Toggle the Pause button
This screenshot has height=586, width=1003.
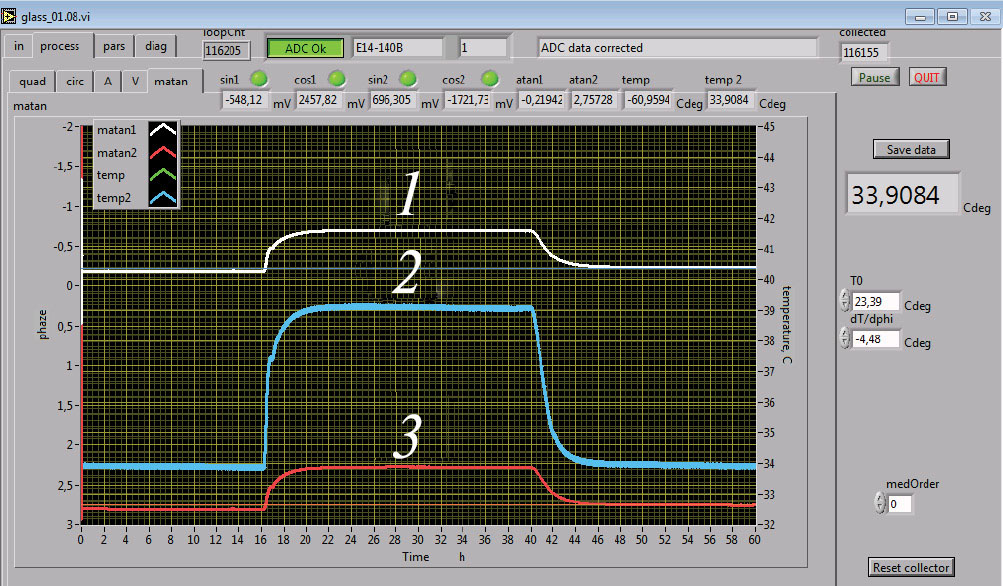(876, 77)
